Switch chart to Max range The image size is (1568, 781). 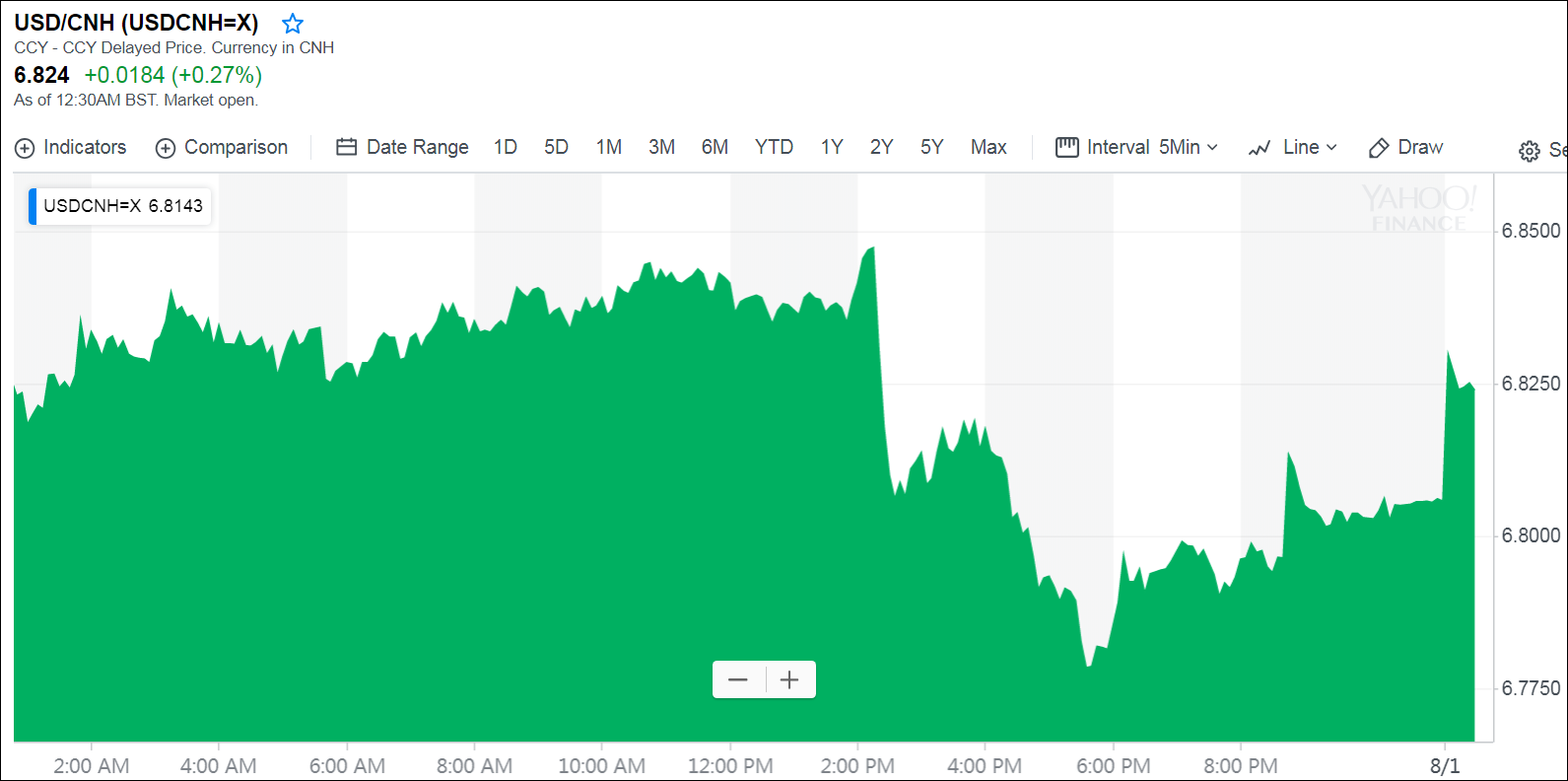click(x=988, y=147)
